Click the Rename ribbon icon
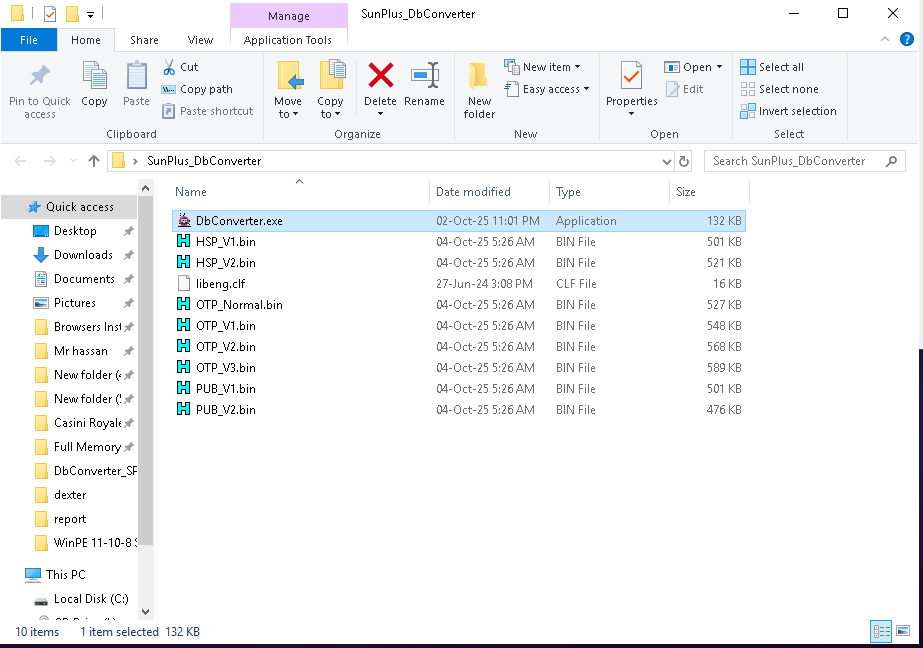 coord(424,76)
